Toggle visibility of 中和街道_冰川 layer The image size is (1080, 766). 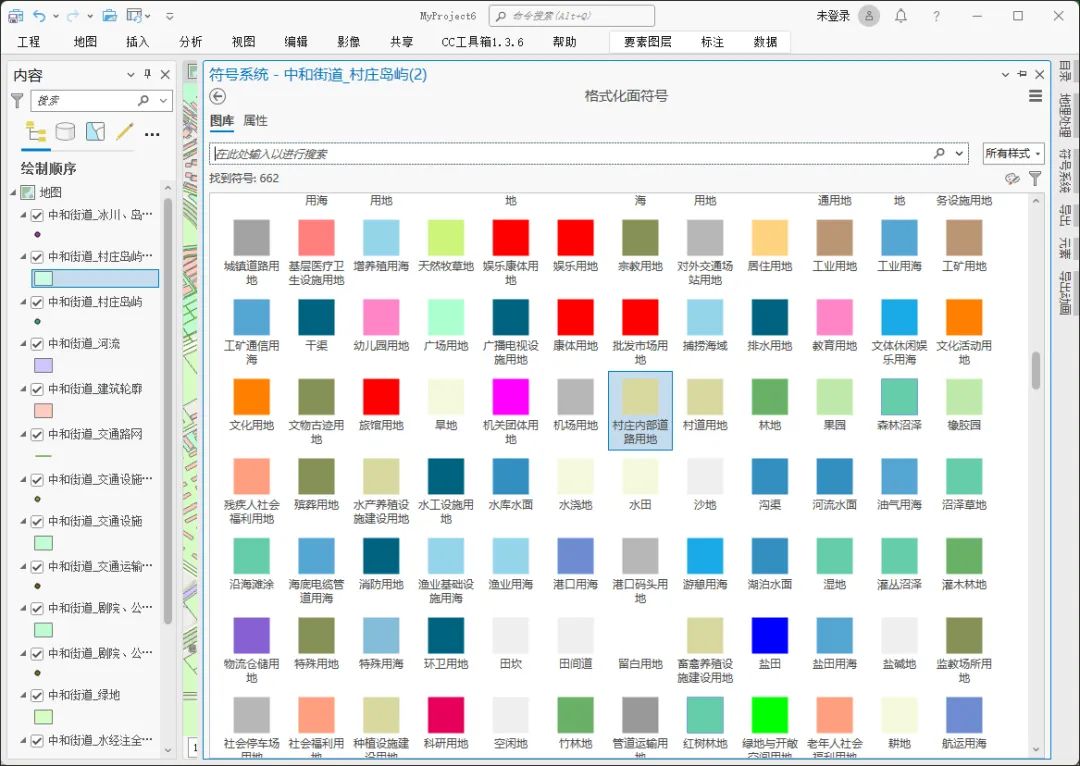(x=37, y=215)
